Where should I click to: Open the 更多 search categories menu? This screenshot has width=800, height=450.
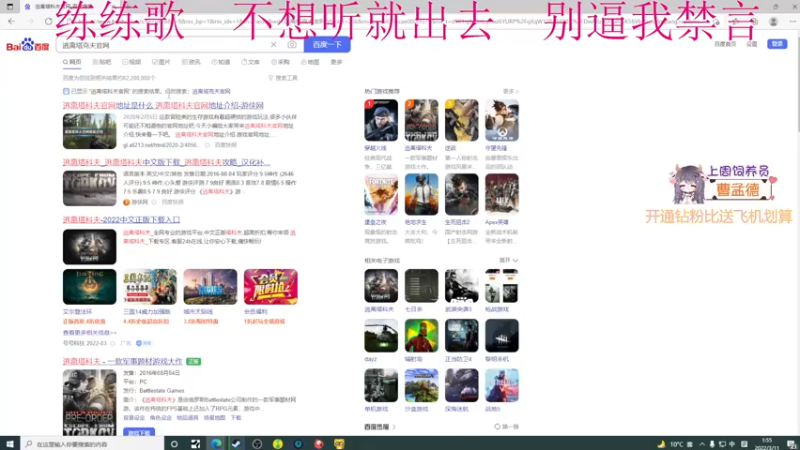point(336,62)
